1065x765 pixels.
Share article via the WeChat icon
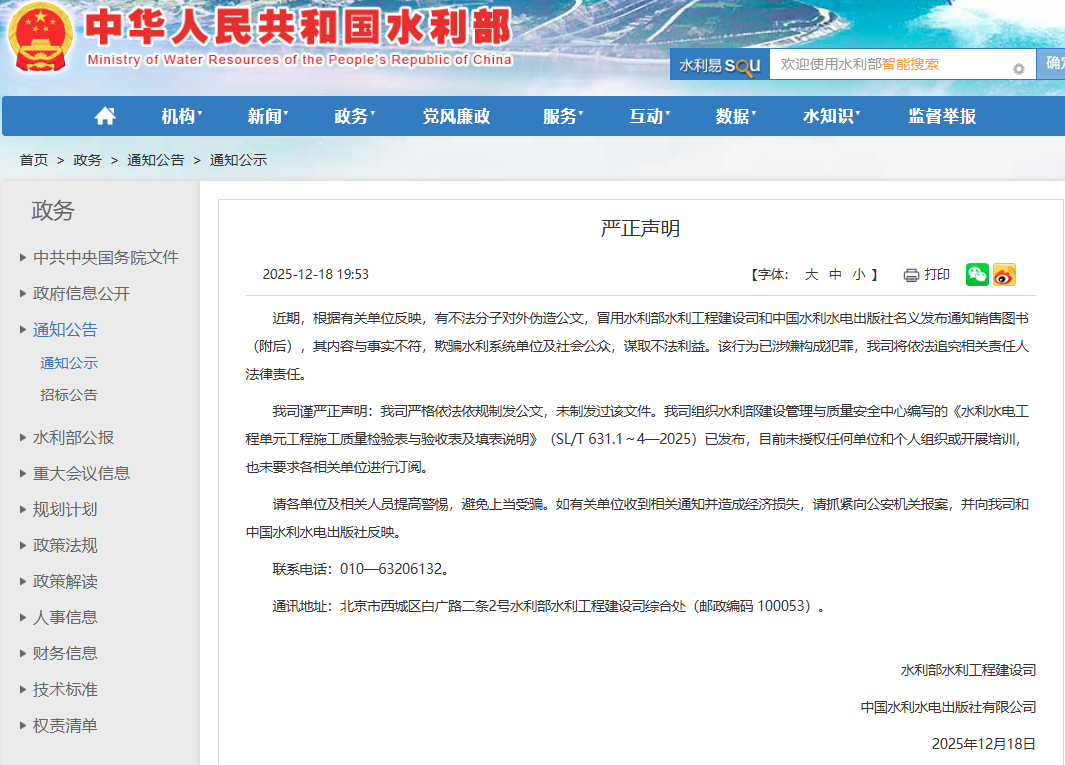click(x=977, y=275)
